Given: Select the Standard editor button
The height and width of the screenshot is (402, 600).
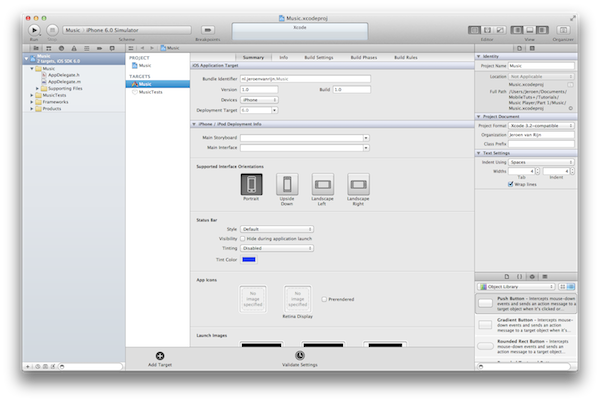Looking at the screenshot, I should (474, 30).
